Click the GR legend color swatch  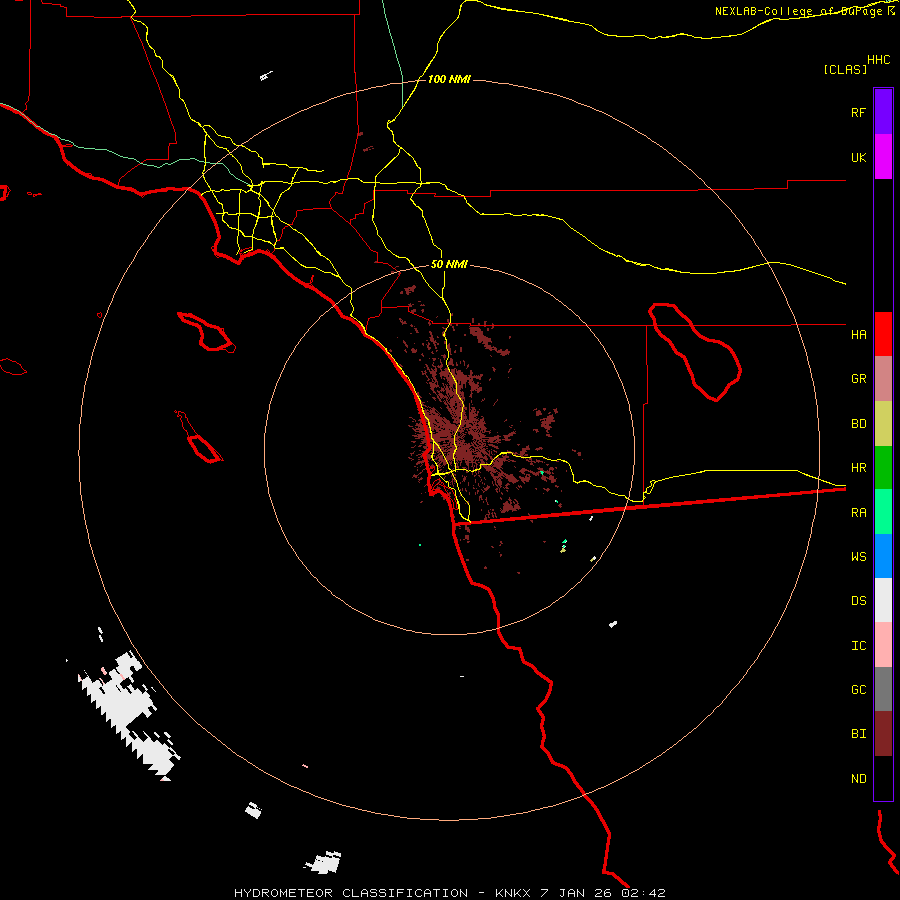click(883, 379)
